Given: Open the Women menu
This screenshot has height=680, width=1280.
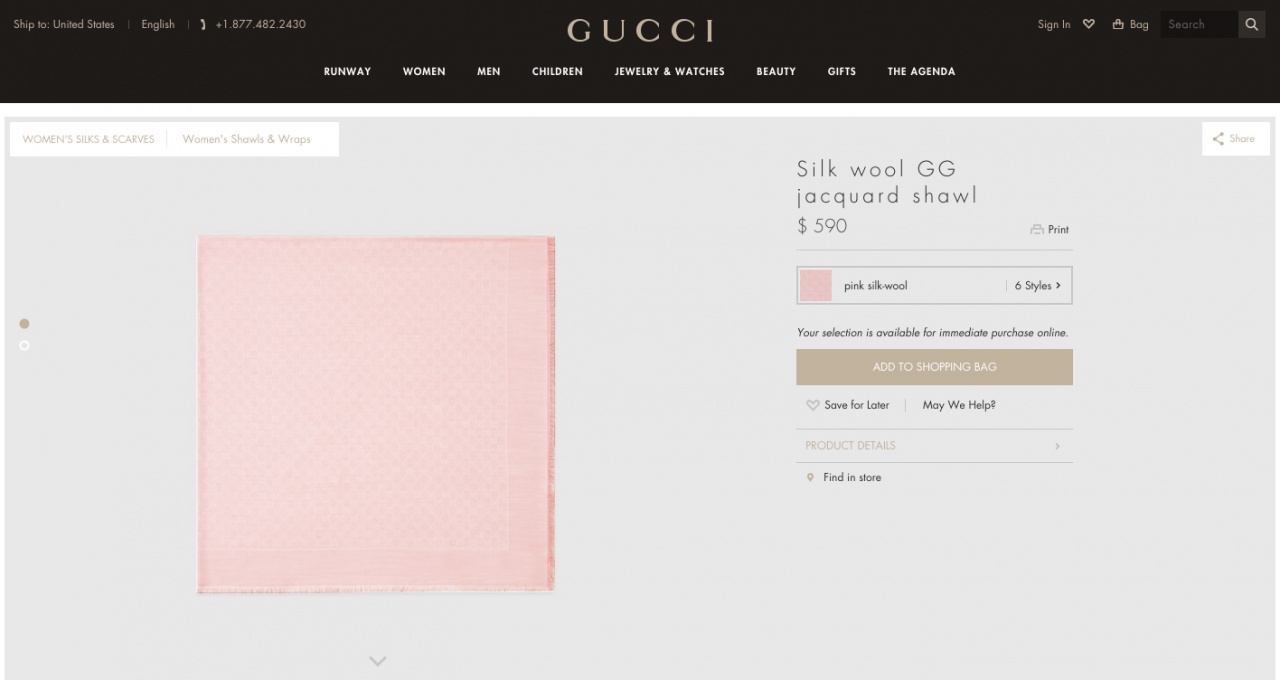Looking at the screenshot, I should click(424, 72).
